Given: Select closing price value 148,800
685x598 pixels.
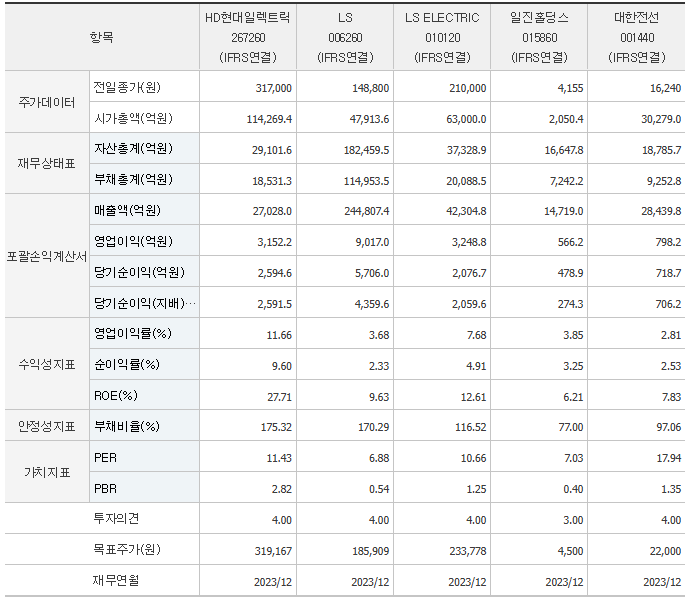Looking at the screenshot, I should coord(370,88).
